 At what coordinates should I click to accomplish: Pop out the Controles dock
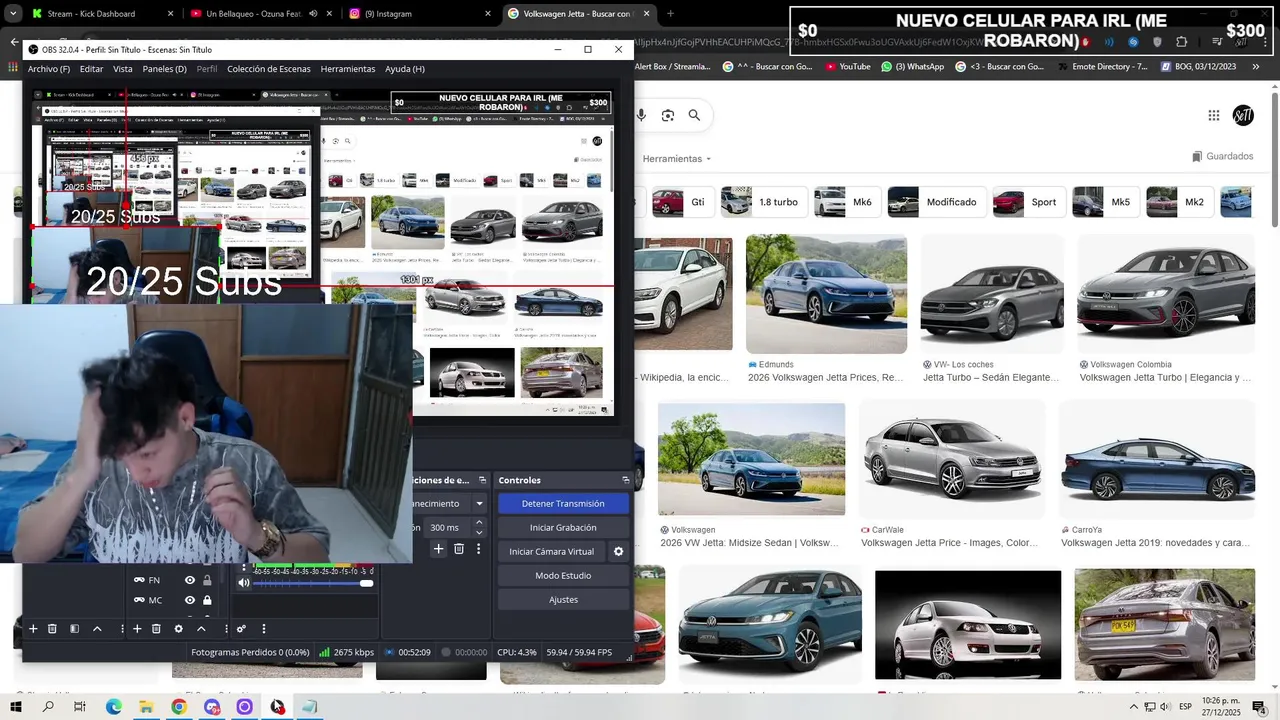pyautogui.click(x=626, y=480)
